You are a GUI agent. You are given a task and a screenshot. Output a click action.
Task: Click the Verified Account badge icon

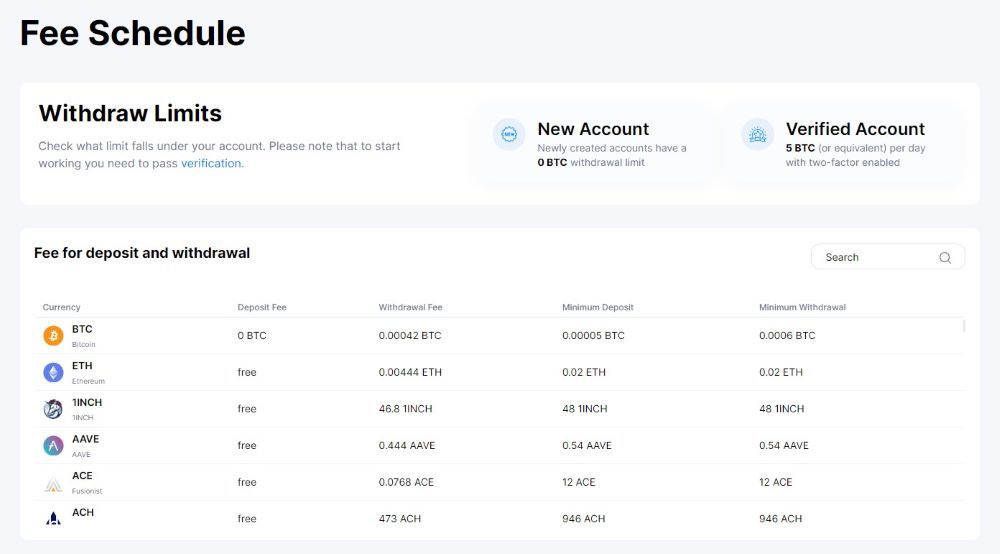tap(758, 134)
